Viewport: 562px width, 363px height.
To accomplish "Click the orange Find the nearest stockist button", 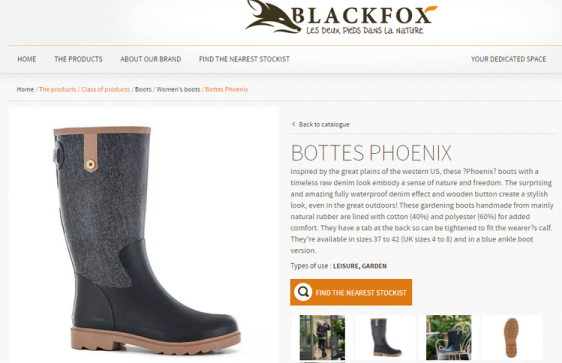I will click(351, 292).
